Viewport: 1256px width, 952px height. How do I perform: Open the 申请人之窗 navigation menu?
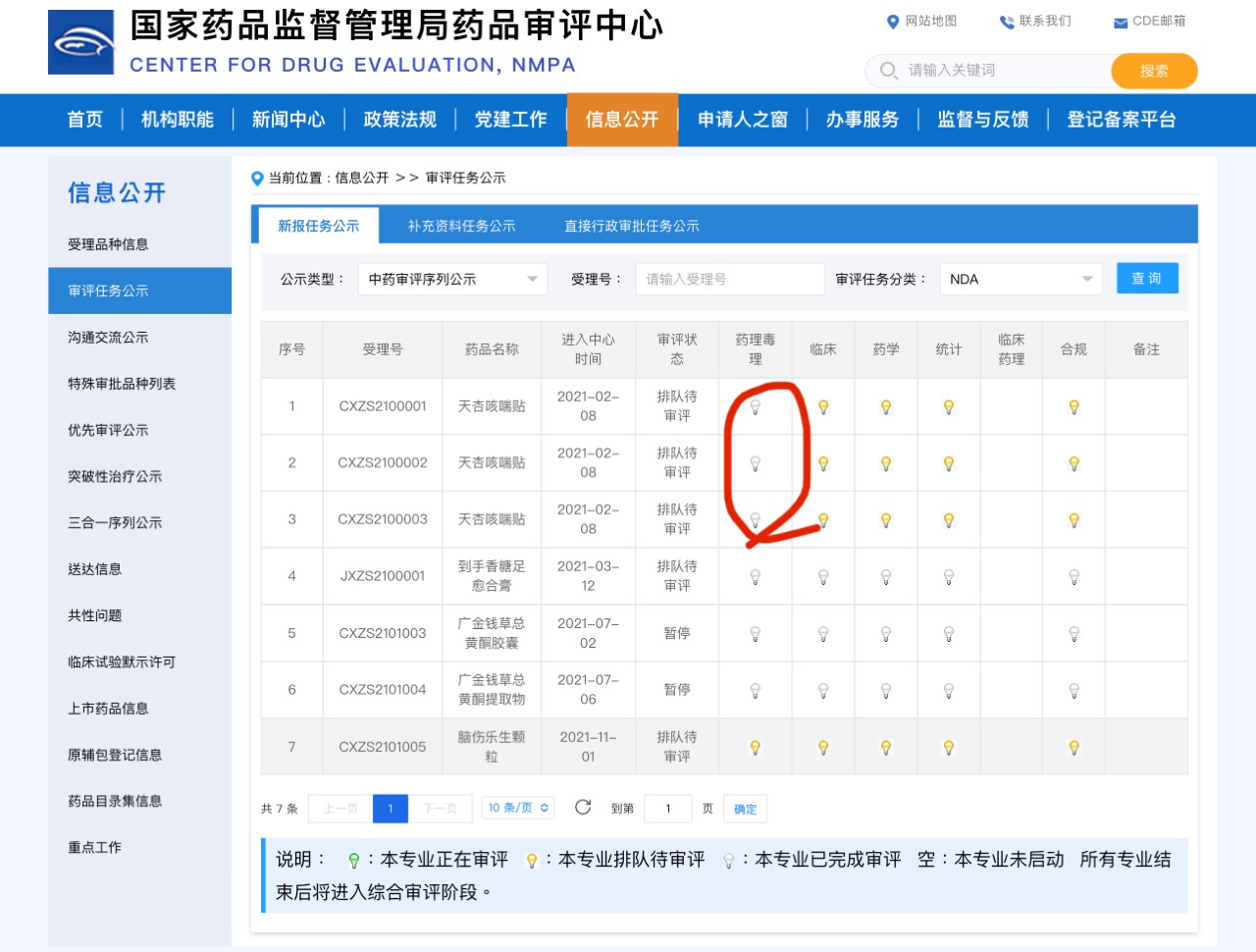tap(742, 120)
